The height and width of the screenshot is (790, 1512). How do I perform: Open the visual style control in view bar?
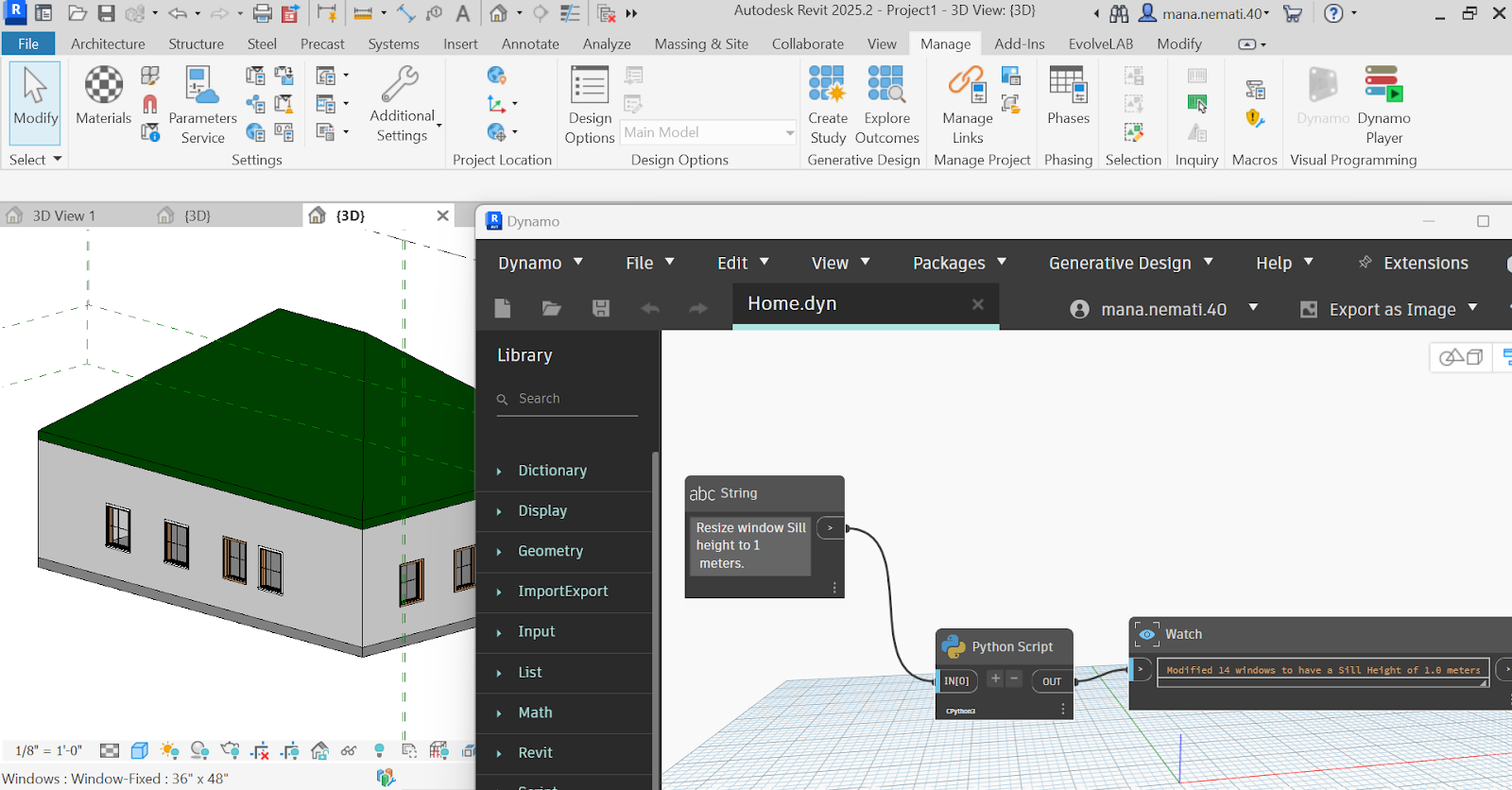(x=140, y=751)
